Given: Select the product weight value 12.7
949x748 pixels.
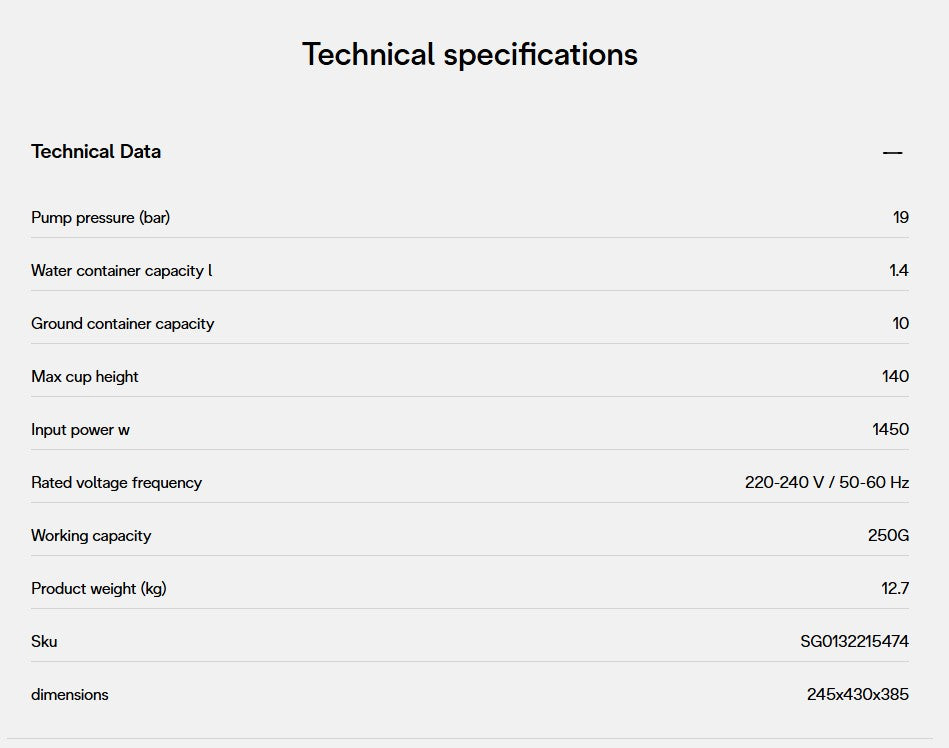Looking at the screenshot, I should pos(895,589).
